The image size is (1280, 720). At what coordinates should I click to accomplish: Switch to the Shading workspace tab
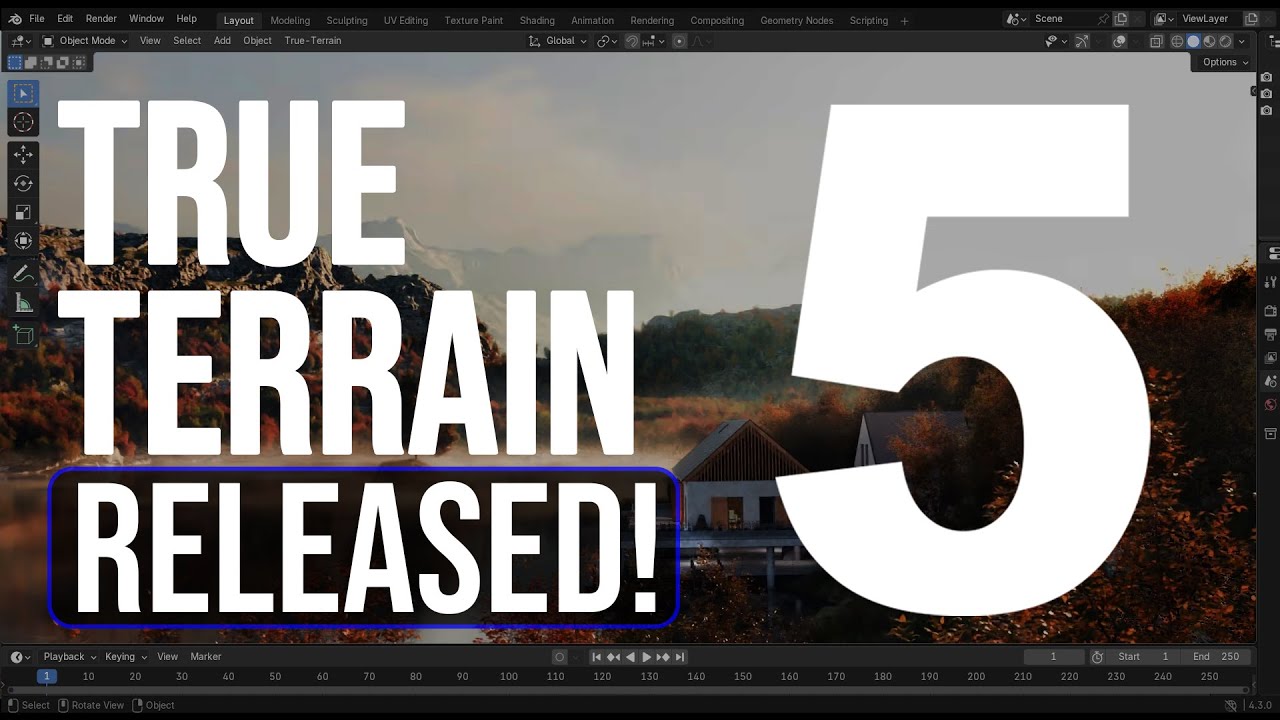(537, 20)
